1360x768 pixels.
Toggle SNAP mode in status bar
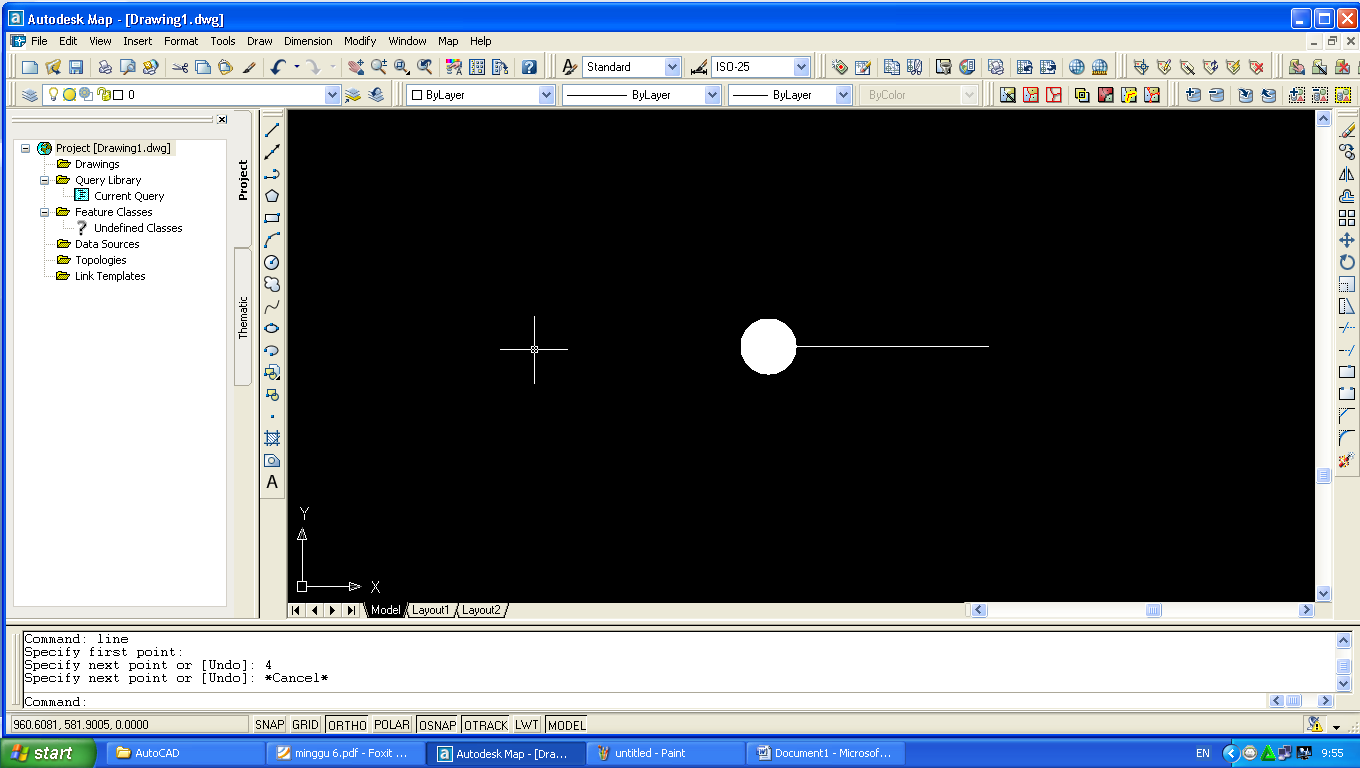pyautogui.click(x=270, y=725)
